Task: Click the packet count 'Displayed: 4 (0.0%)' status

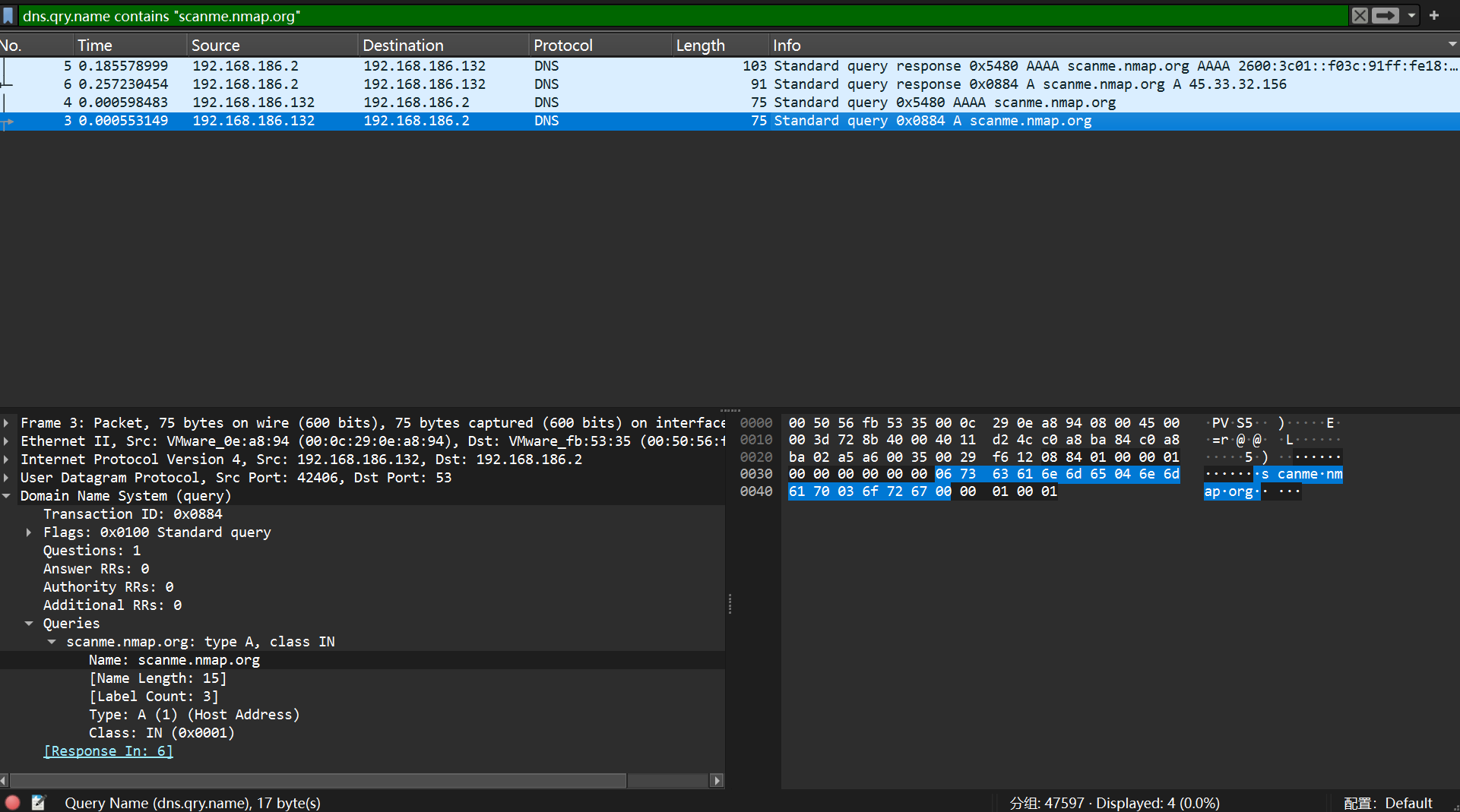Action: click(1158, 803)
